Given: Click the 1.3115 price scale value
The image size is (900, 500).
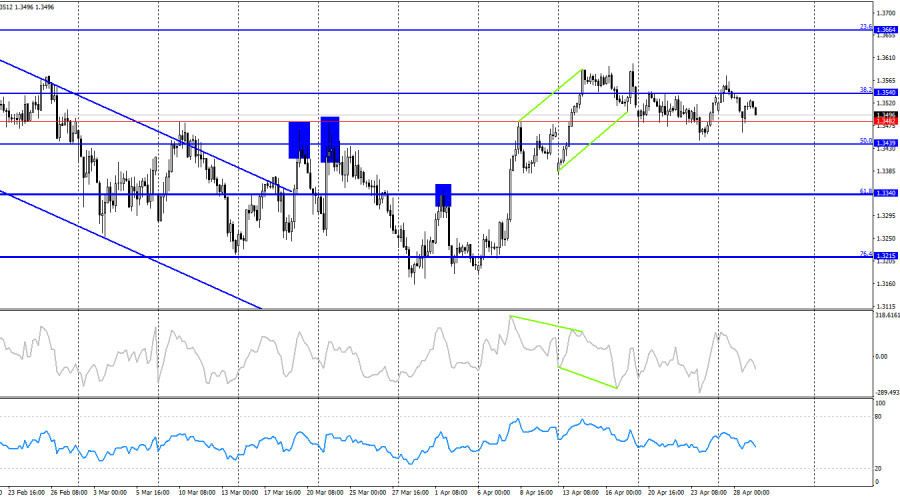Looking at the screenshot, I should coord(887,306).
